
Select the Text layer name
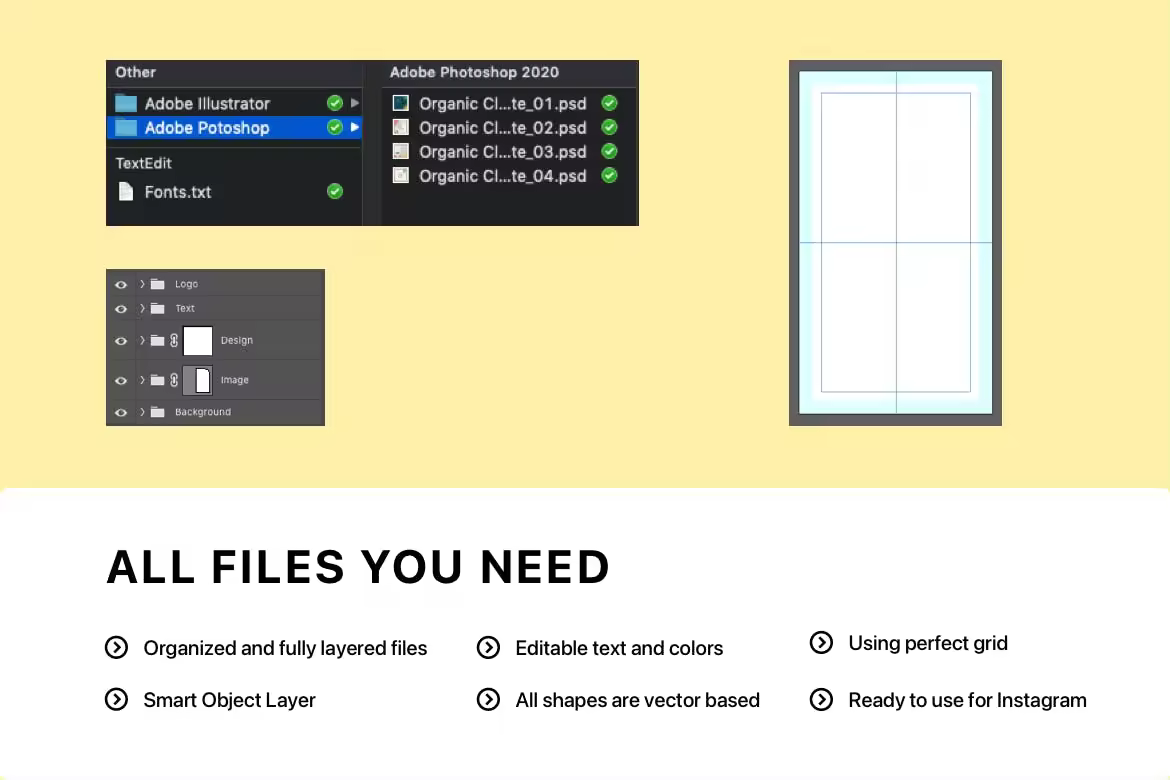[x=185, y=308]
